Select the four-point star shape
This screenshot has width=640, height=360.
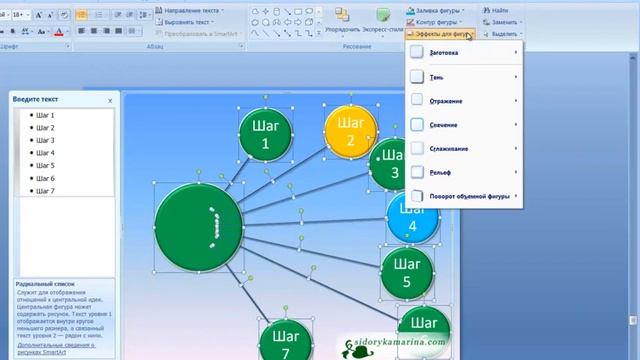point(266,11)
